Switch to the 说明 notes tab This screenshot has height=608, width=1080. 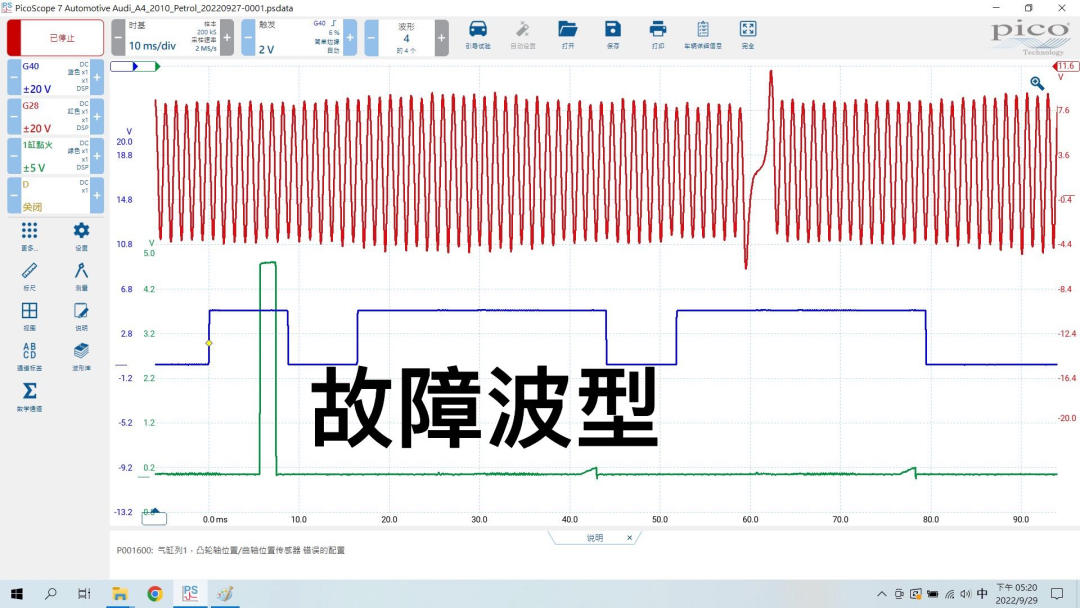point(594,537)
